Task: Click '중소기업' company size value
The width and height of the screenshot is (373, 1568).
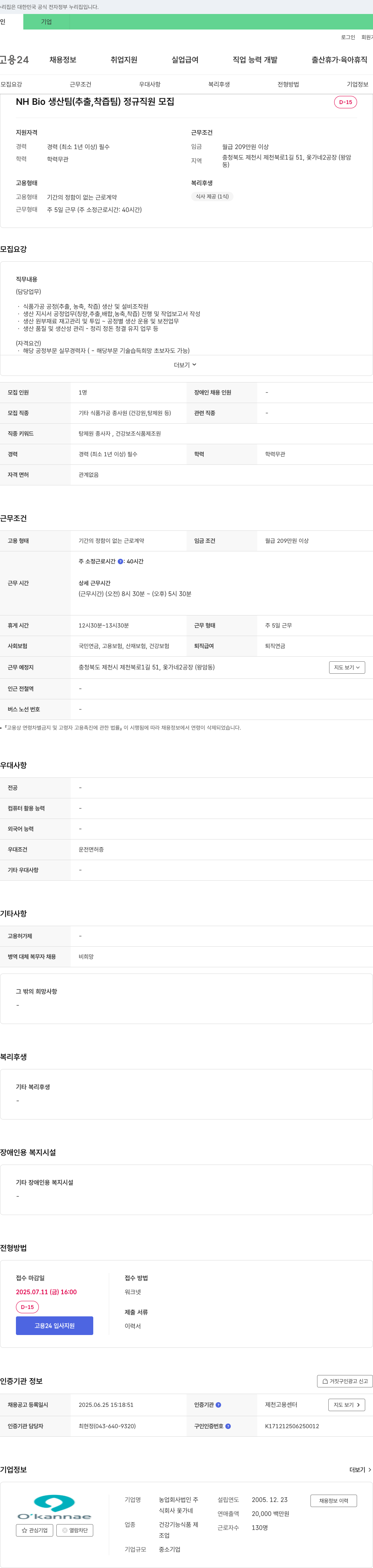Action: [169, 1549]
